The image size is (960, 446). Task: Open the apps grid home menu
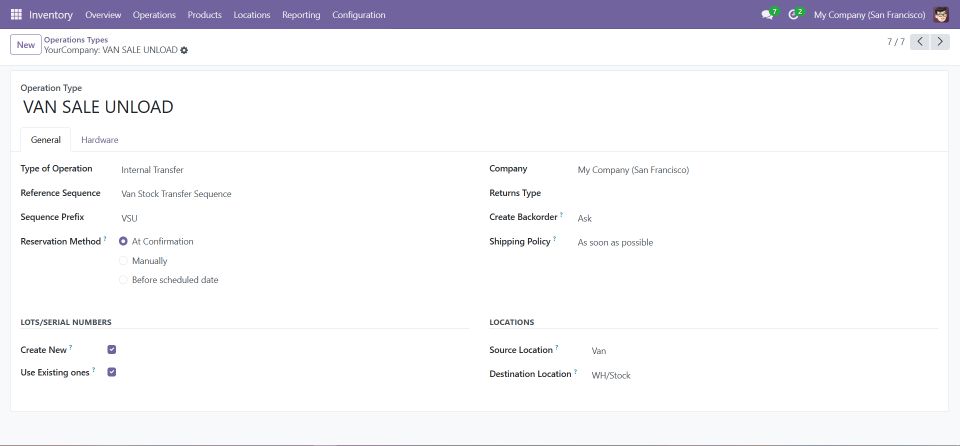(x=16, y=15)
